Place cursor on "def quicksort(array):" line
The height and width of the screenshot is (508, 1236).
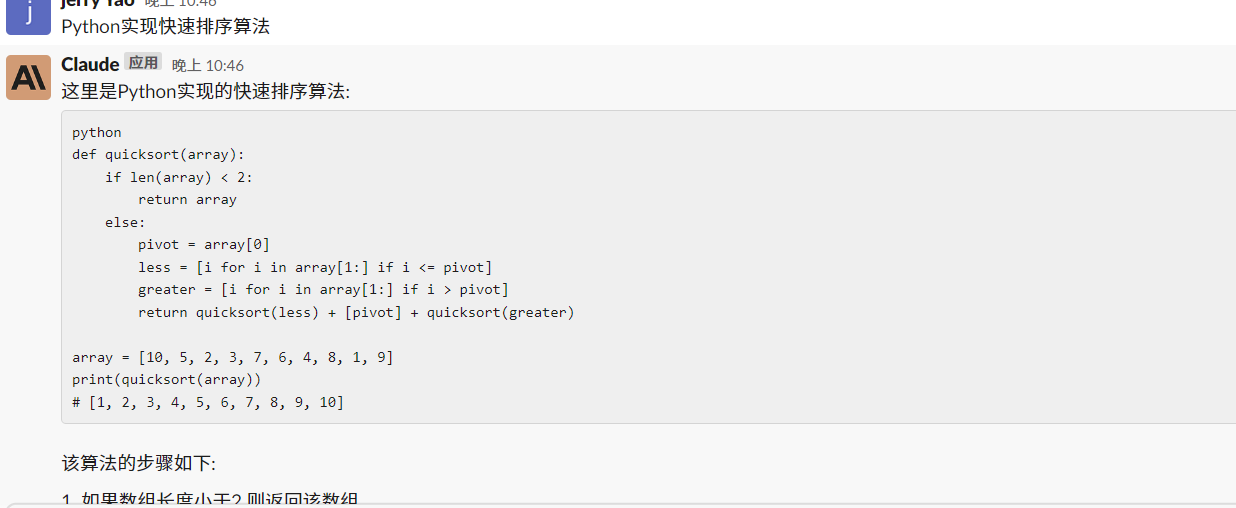(158, 154)
